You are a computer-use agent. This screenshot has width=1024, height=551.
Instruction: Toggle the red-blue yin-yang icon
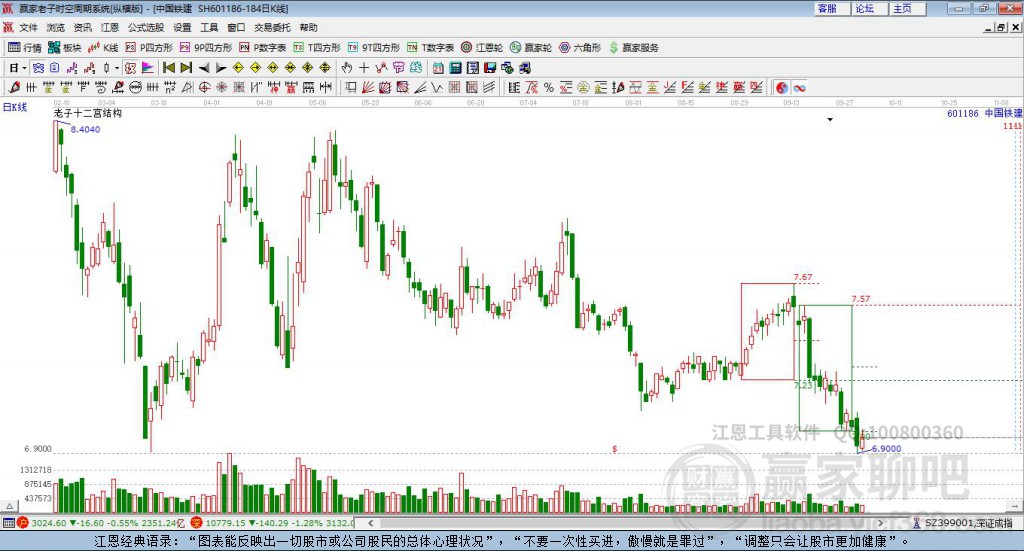[782, 87]
